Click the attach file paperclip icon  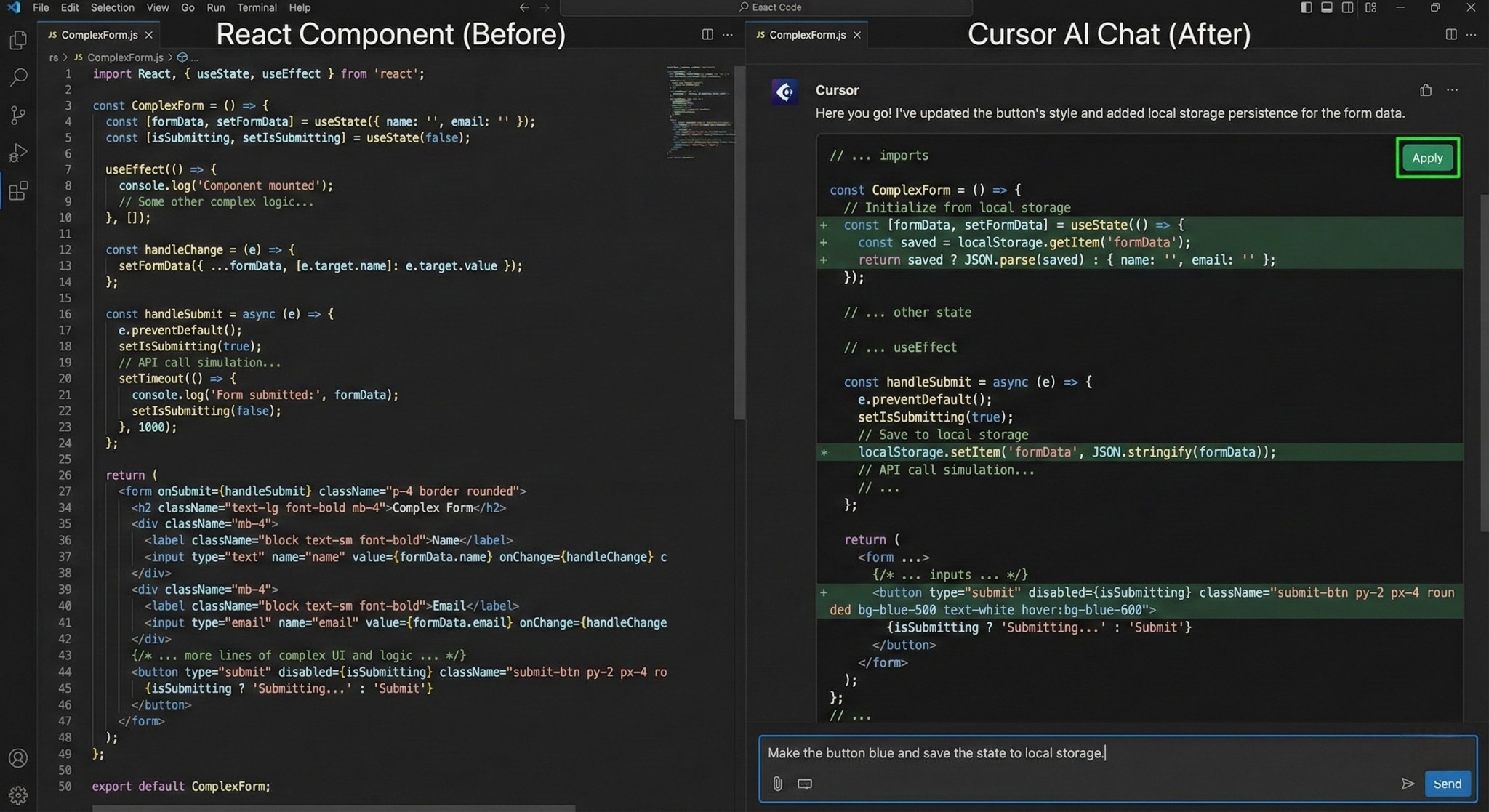click(x=777, y=784)
